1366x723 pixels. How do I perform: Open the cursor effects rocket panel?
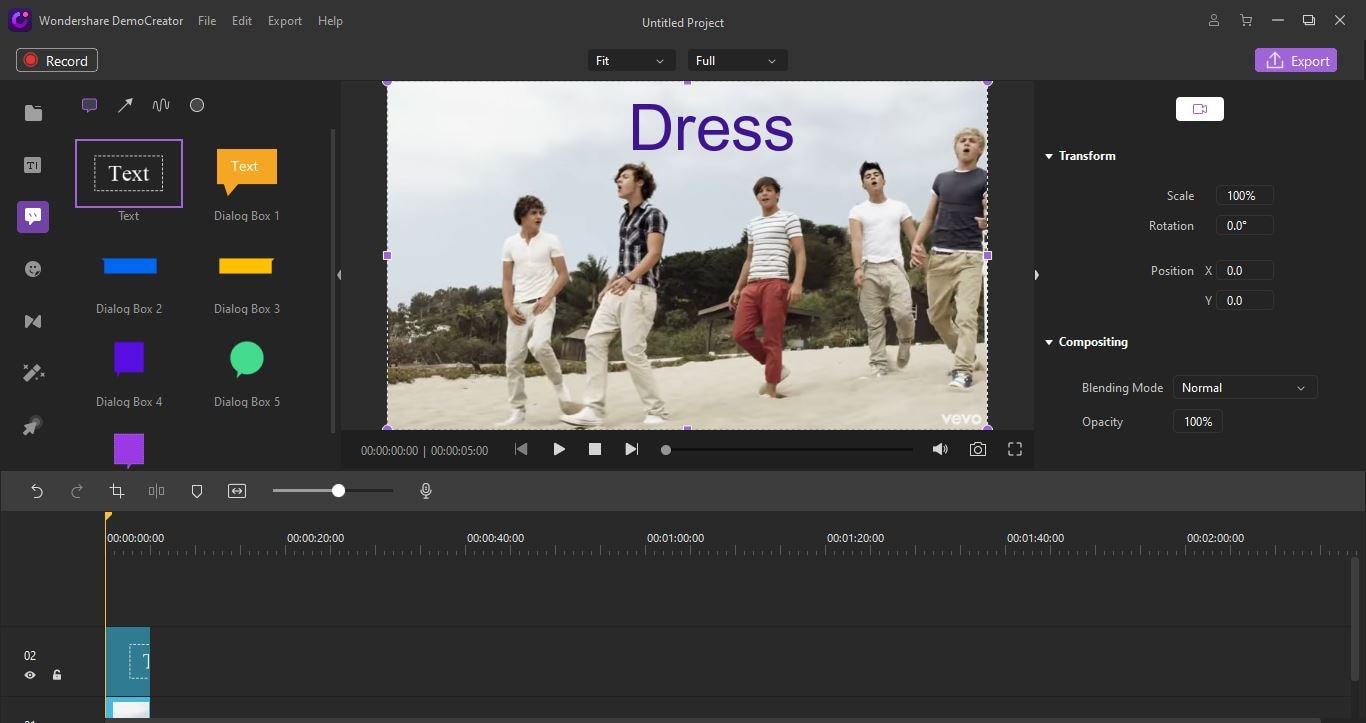pos(33,426)
